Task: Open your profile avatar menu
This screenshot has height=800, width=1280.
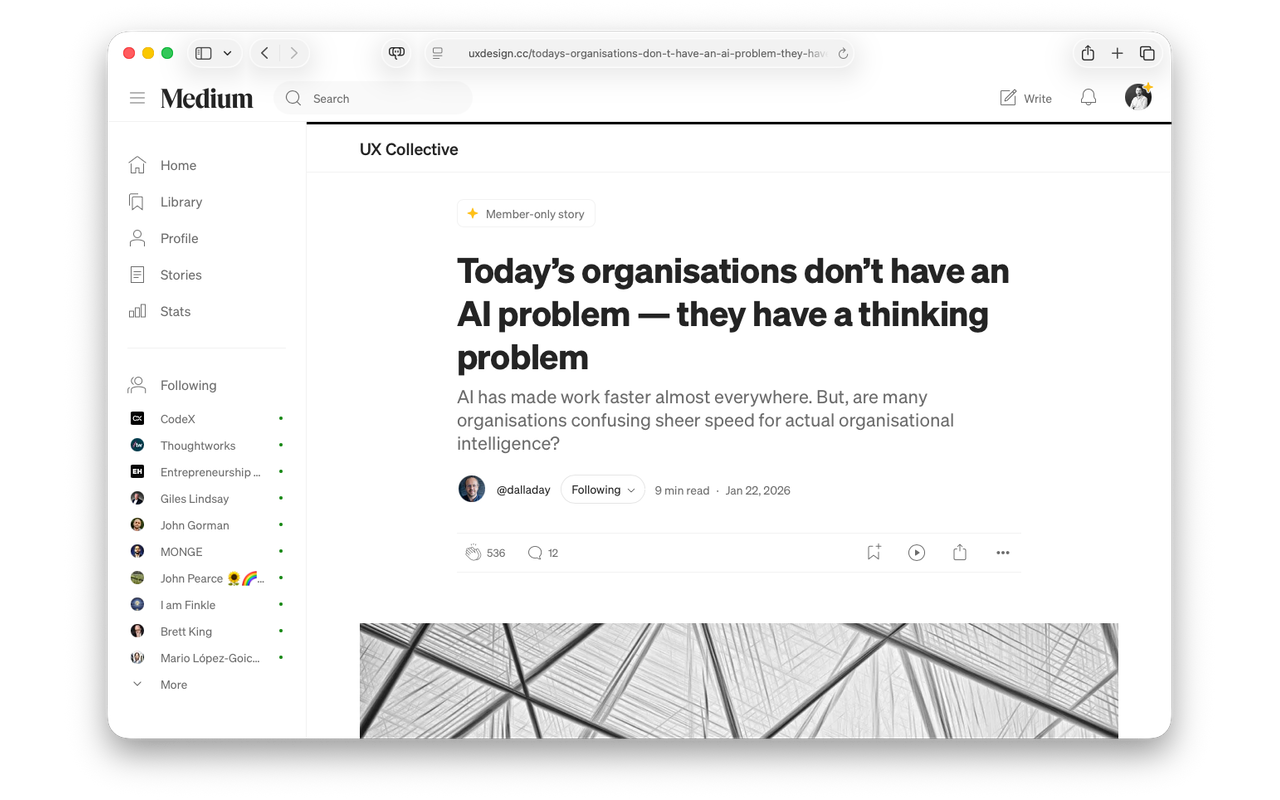Action: click(x=1138, y=97)
